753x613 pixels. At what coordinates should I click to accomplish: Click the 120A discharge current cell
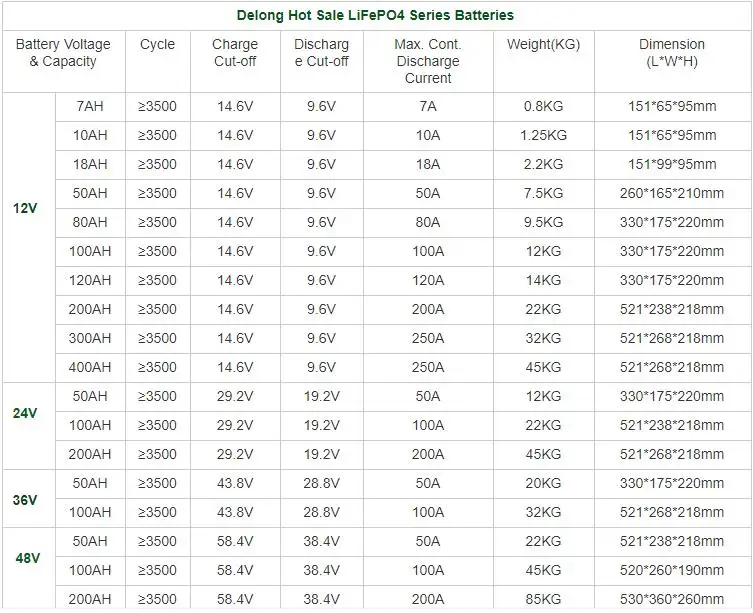(427, 281)
